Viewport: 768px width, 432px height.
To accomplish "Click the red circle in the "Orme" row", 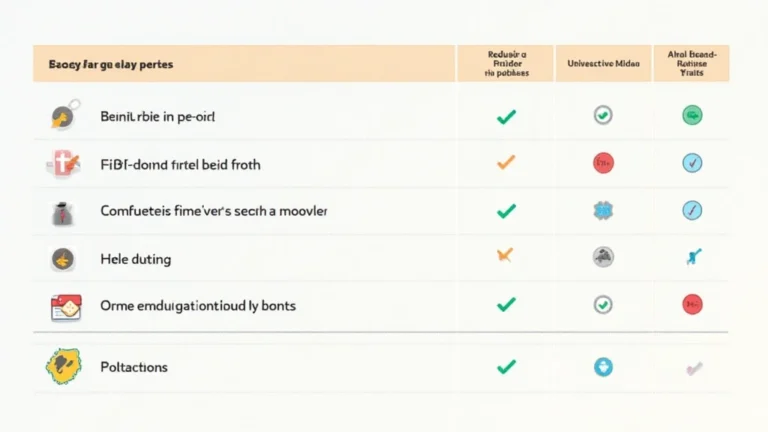I will point(692,305).
